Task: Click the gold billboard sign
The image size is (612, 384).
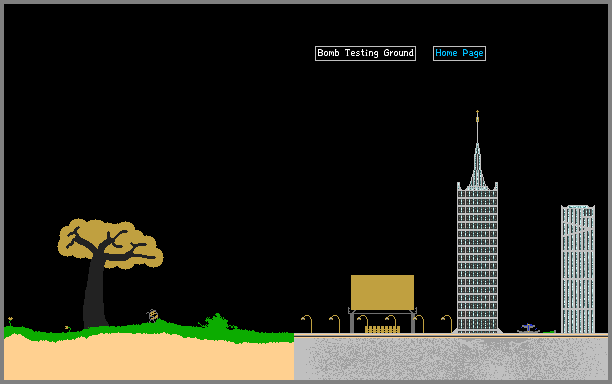Action: pos(382,292)
